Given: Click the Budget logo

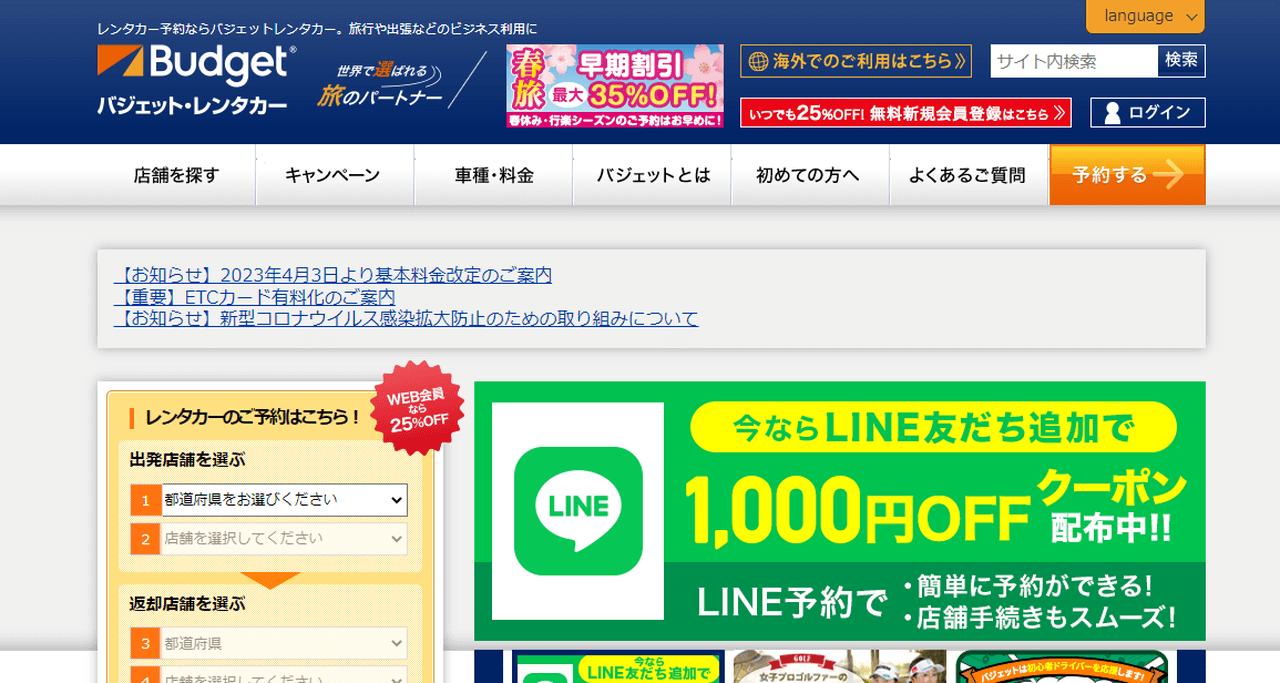Looking at the screenshot, I should click(196, 80).
